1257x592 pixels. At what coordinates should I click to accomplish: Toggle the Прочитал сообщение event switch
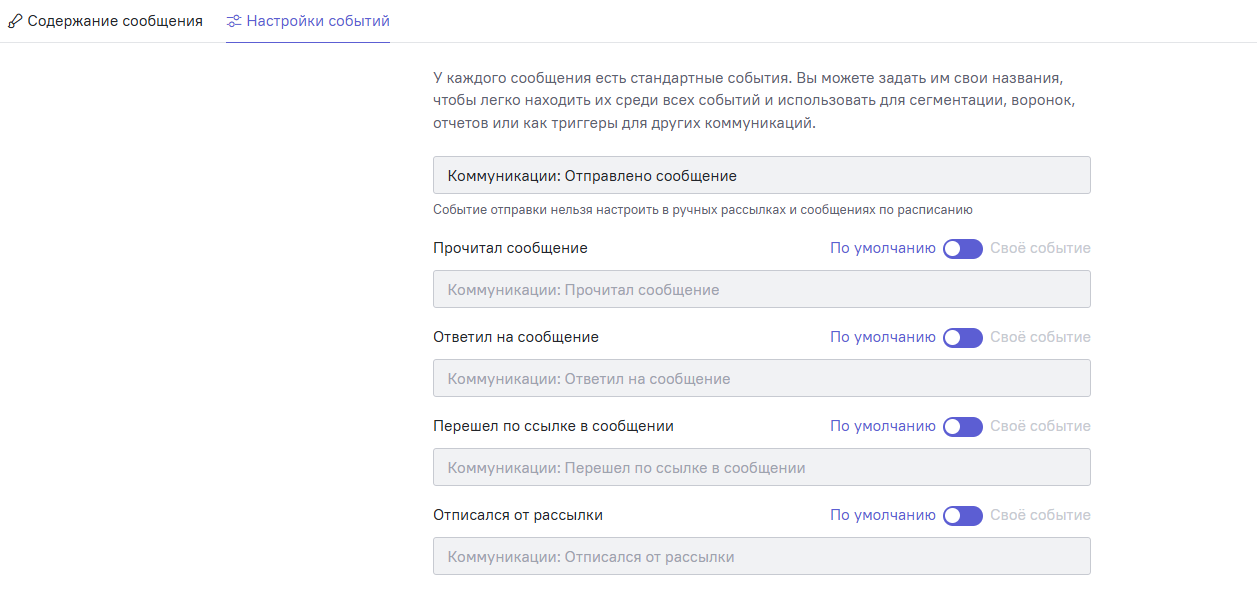(963, 249)
